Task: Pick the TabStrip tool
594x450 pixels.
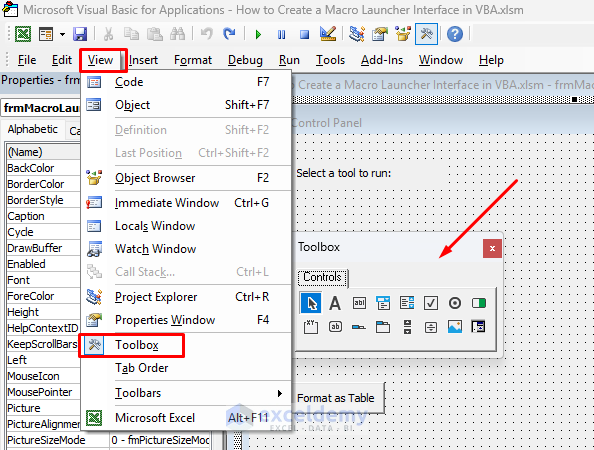Action: click(359, 327)
